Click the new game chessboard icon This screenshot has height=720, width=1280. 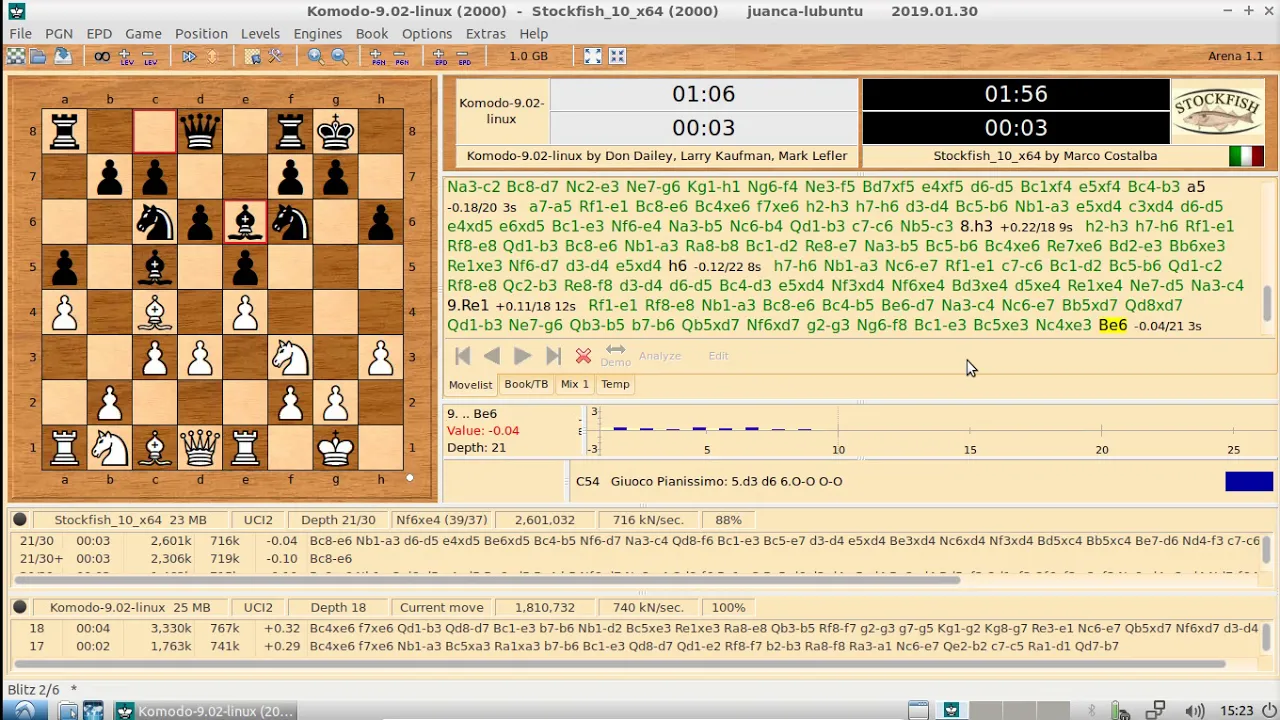tap(16, 57)
